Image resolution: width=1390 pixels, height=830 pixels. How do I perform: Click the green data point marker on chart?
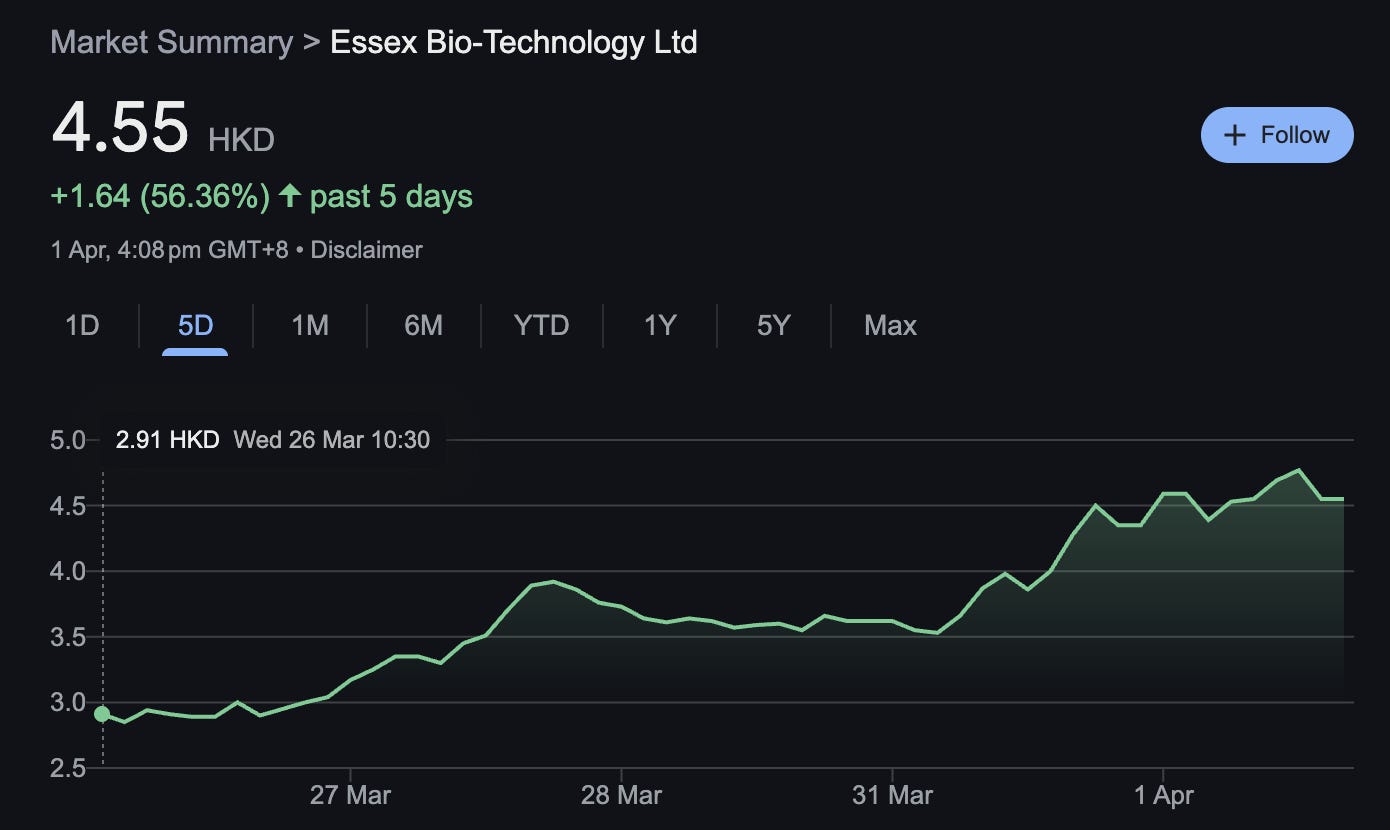pyautogui.click(x=102, y=714)
